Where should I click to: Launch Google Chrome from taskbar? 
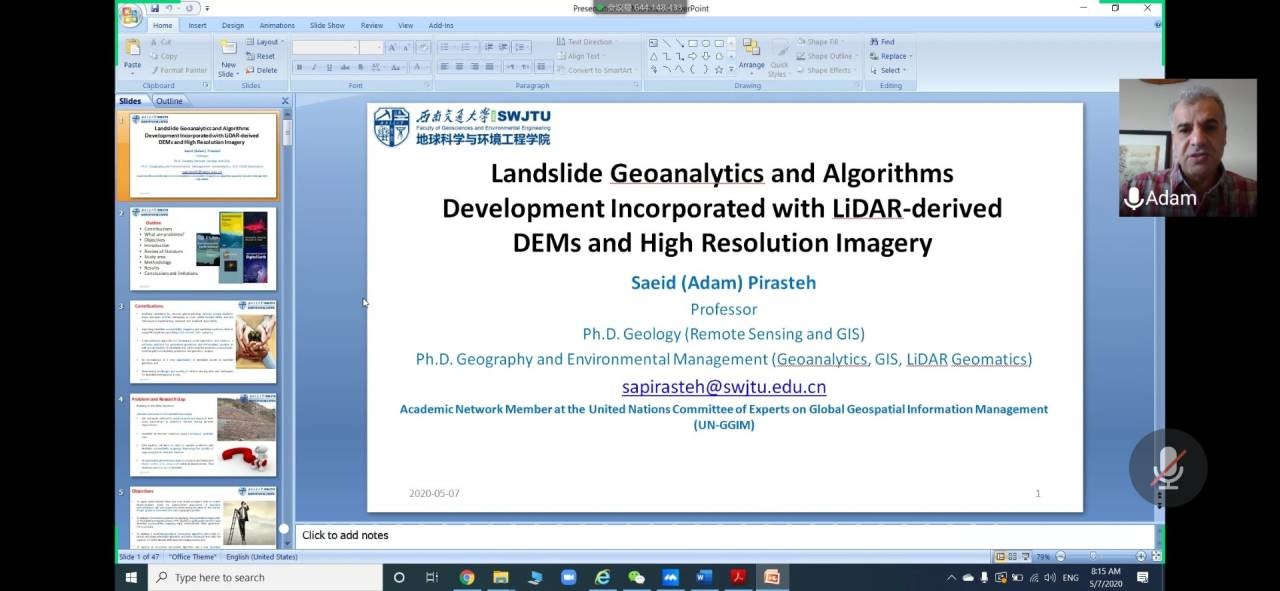click(x=466, y=577)
